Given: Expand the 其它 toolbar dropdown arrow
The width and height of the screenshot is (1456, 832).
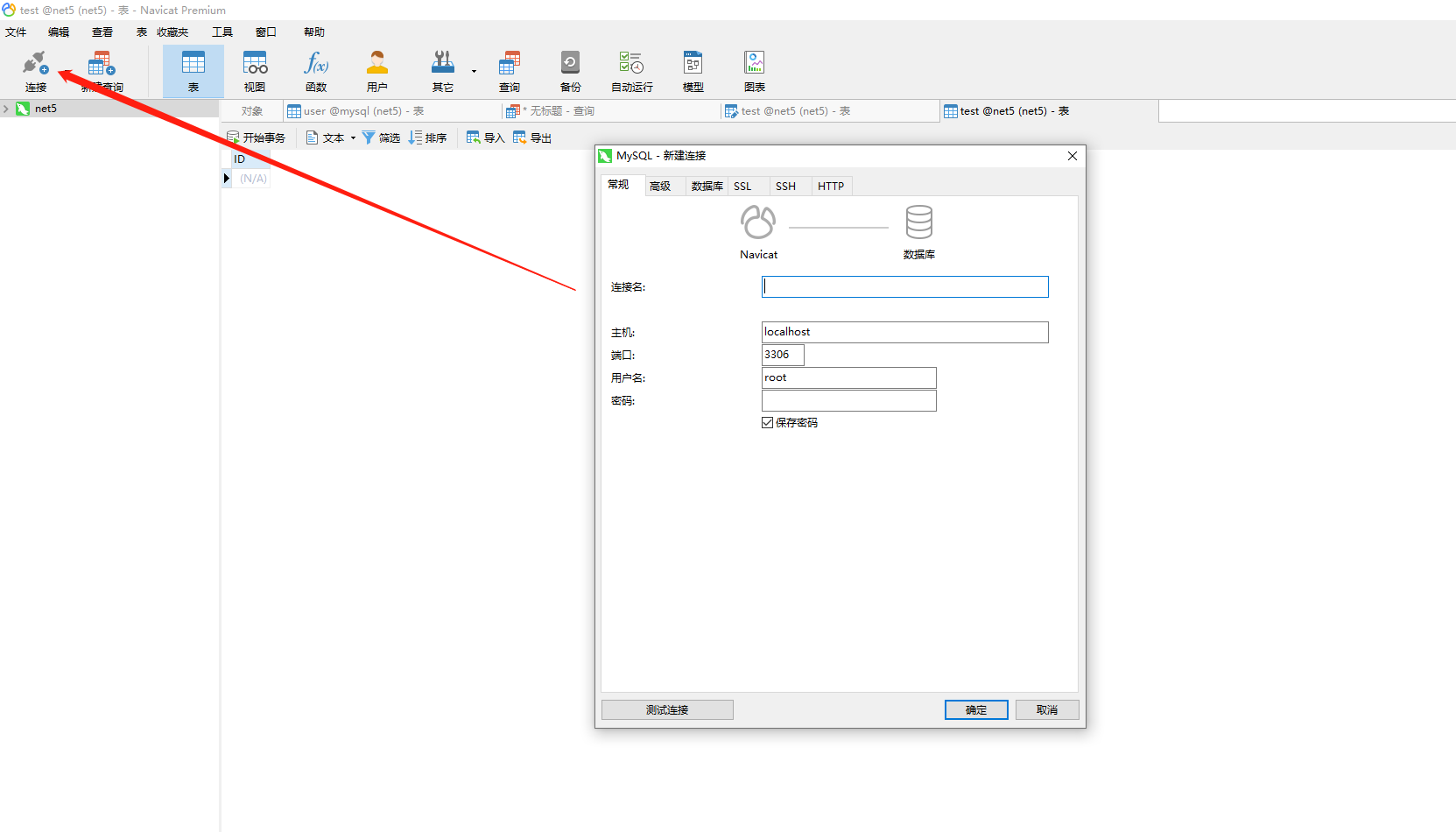Looking at the screenshot, I should (474, 71).
